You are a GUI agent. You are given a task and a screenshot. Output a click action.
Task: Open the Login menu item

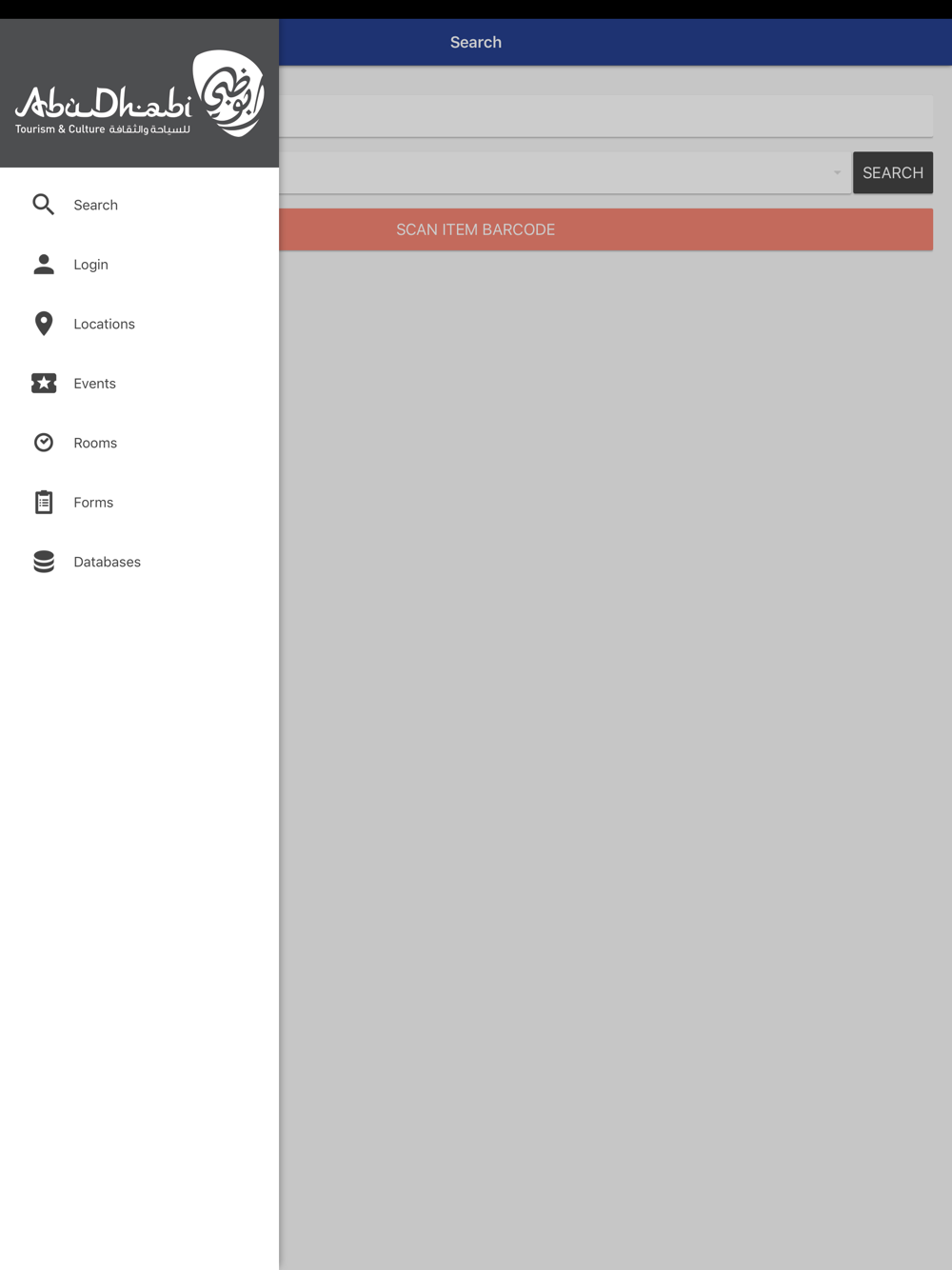click(x=140, y=264)
